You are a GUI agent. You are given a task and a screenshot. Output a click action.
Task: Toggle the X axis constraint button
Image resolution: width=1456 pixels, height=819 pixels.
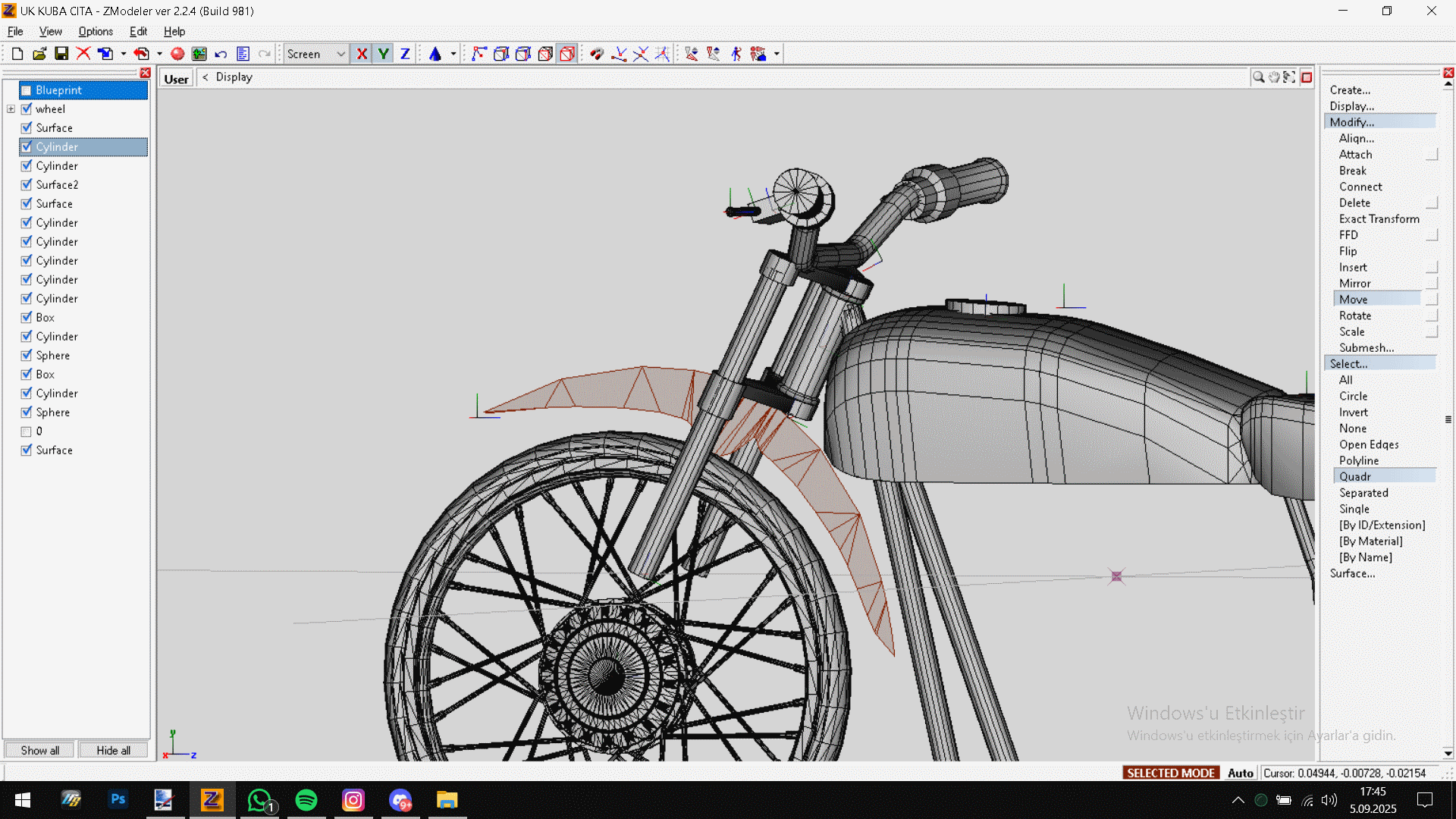(362, 54)
